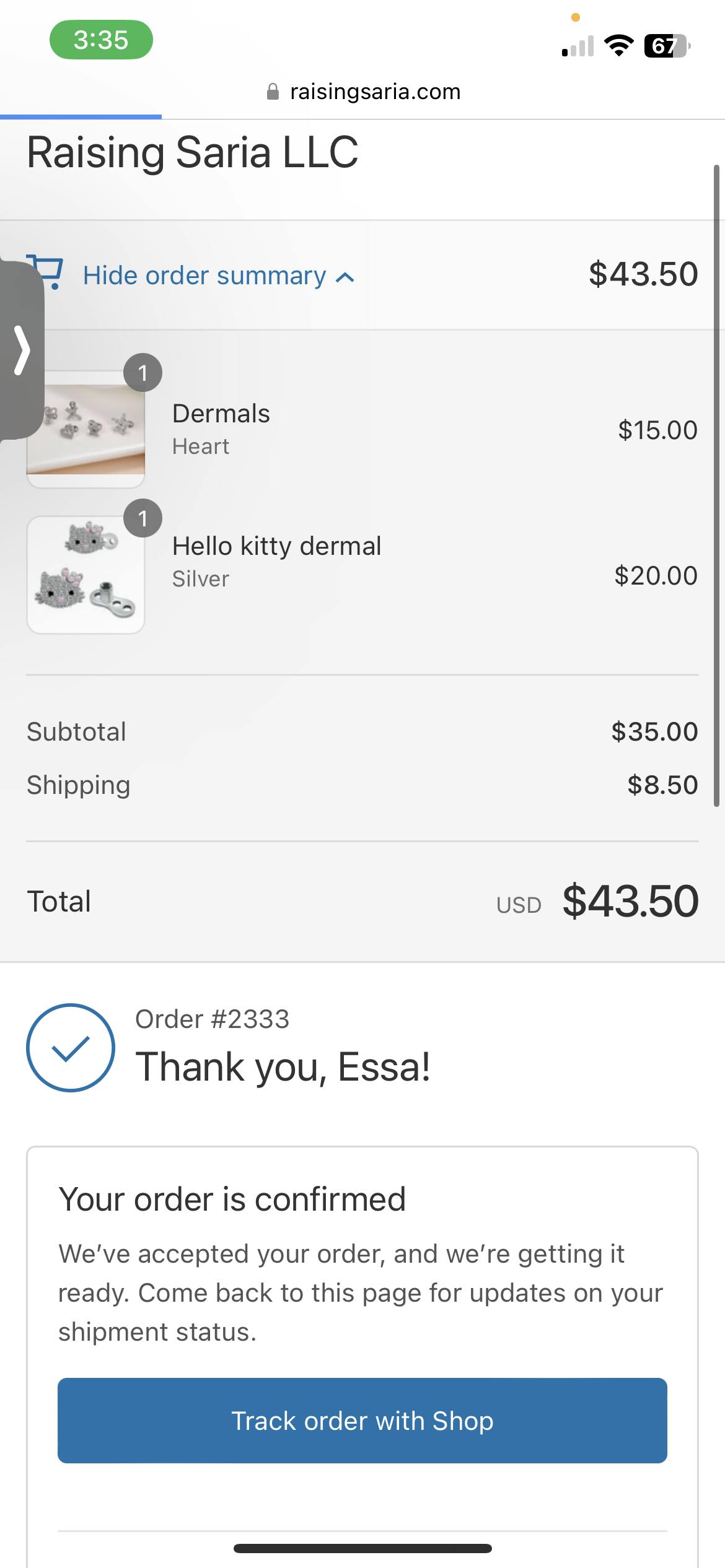Tap the Wi-Fi status icon
Viewport: 725px width, 1568px height.
click(618, 46)
